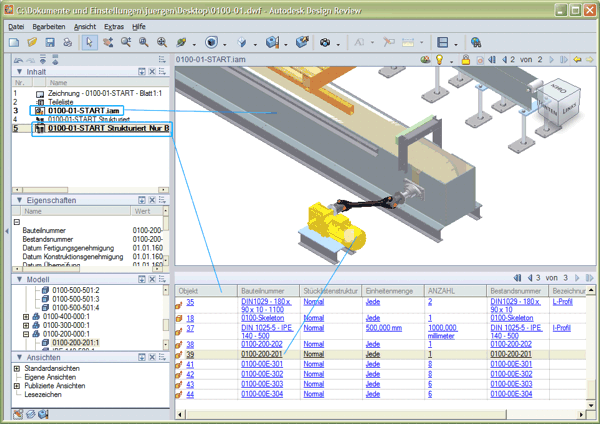600x424 pixels.
Task: Select 0100-01-START.iam in Inhalt list
Action: [84, 111]
